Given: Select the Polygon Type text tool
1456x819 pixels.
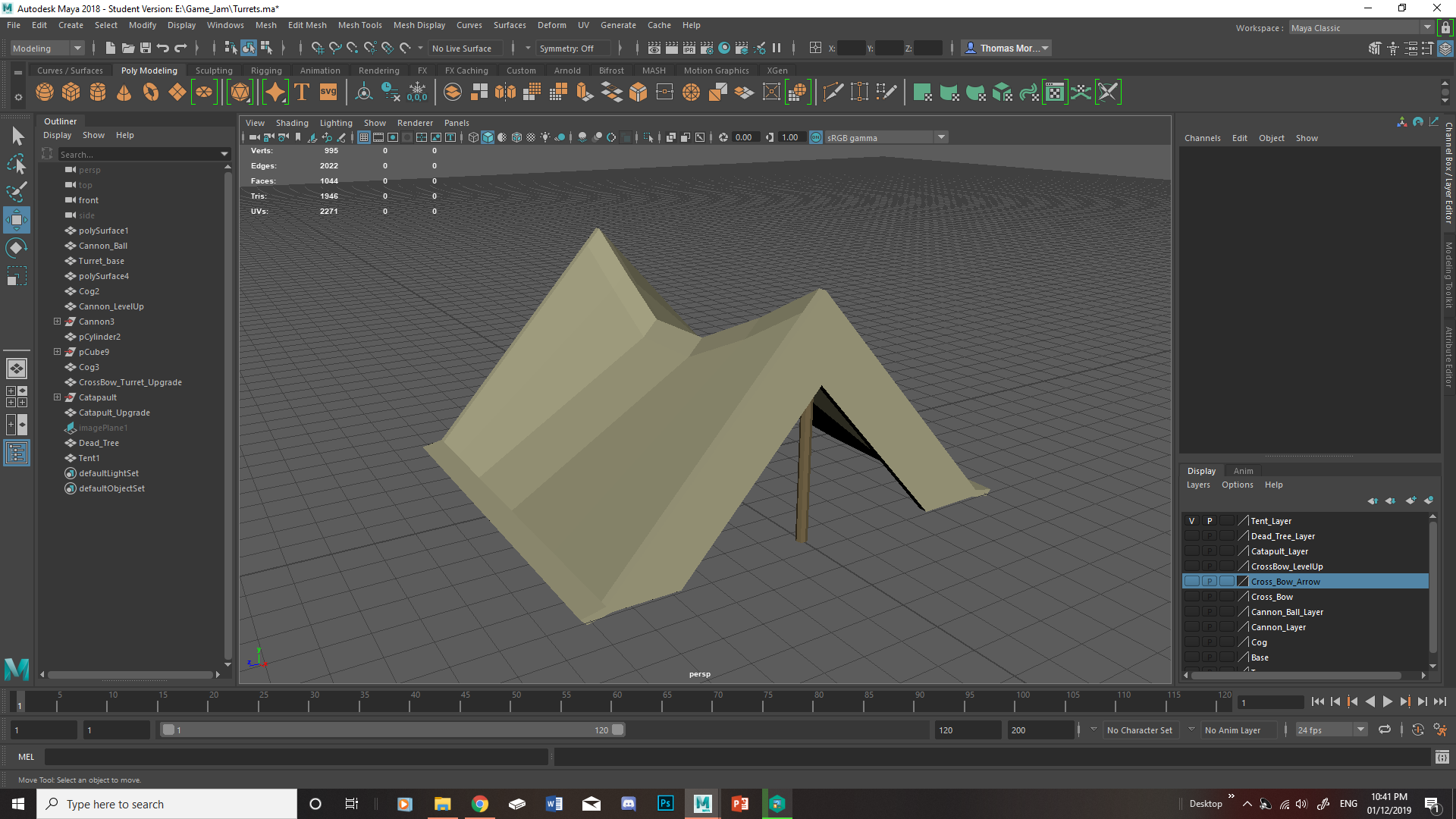Looking at the screenshot, I should pyautogui.click(x=302, y=93).
